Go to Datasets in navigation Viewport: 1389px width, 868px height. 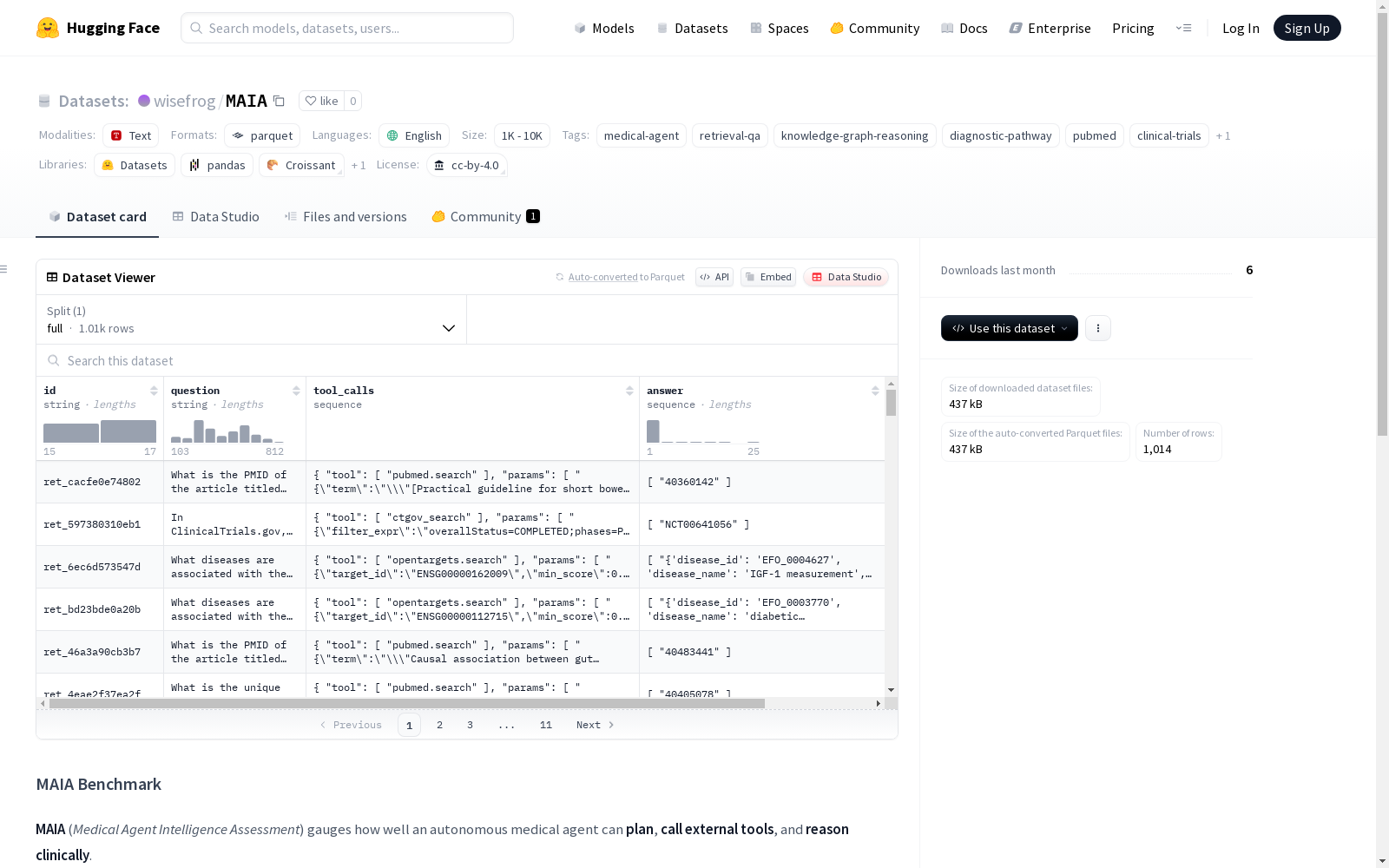click(692, 28)
